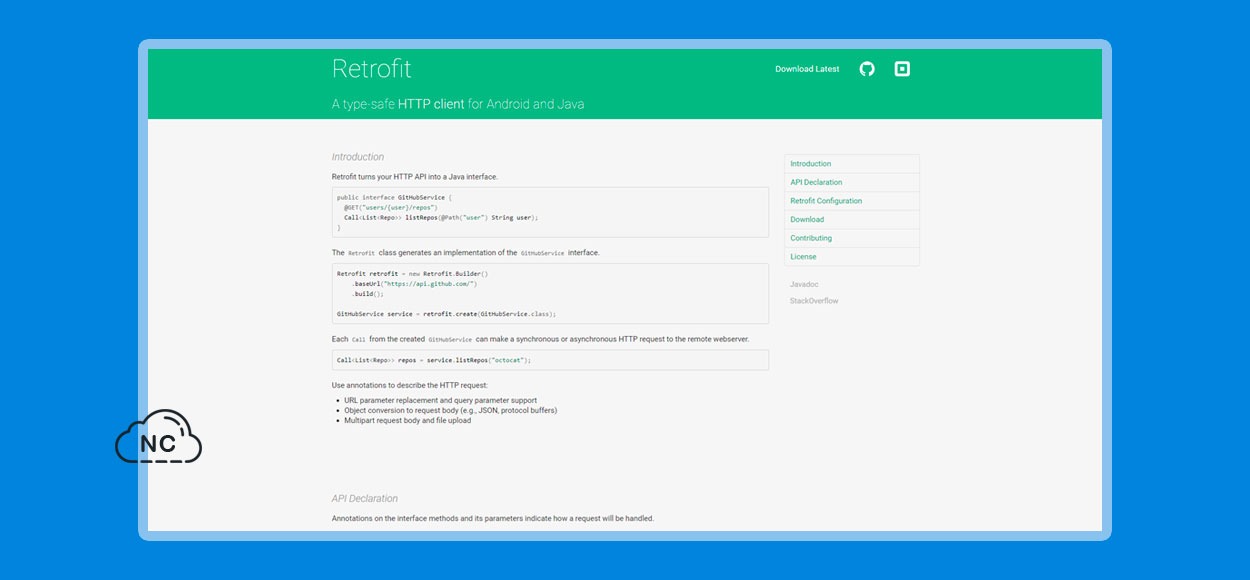The width and height of the screenshot is (1250, 580).
Task: Click the Download Latest link
Action: [807, 69]
